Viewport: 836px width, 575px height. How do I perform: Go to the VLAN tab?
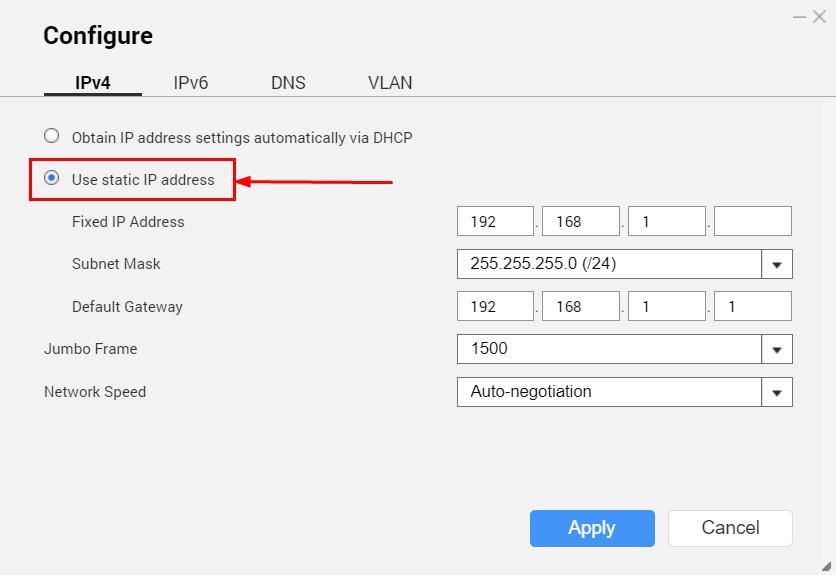click(390, 83)
